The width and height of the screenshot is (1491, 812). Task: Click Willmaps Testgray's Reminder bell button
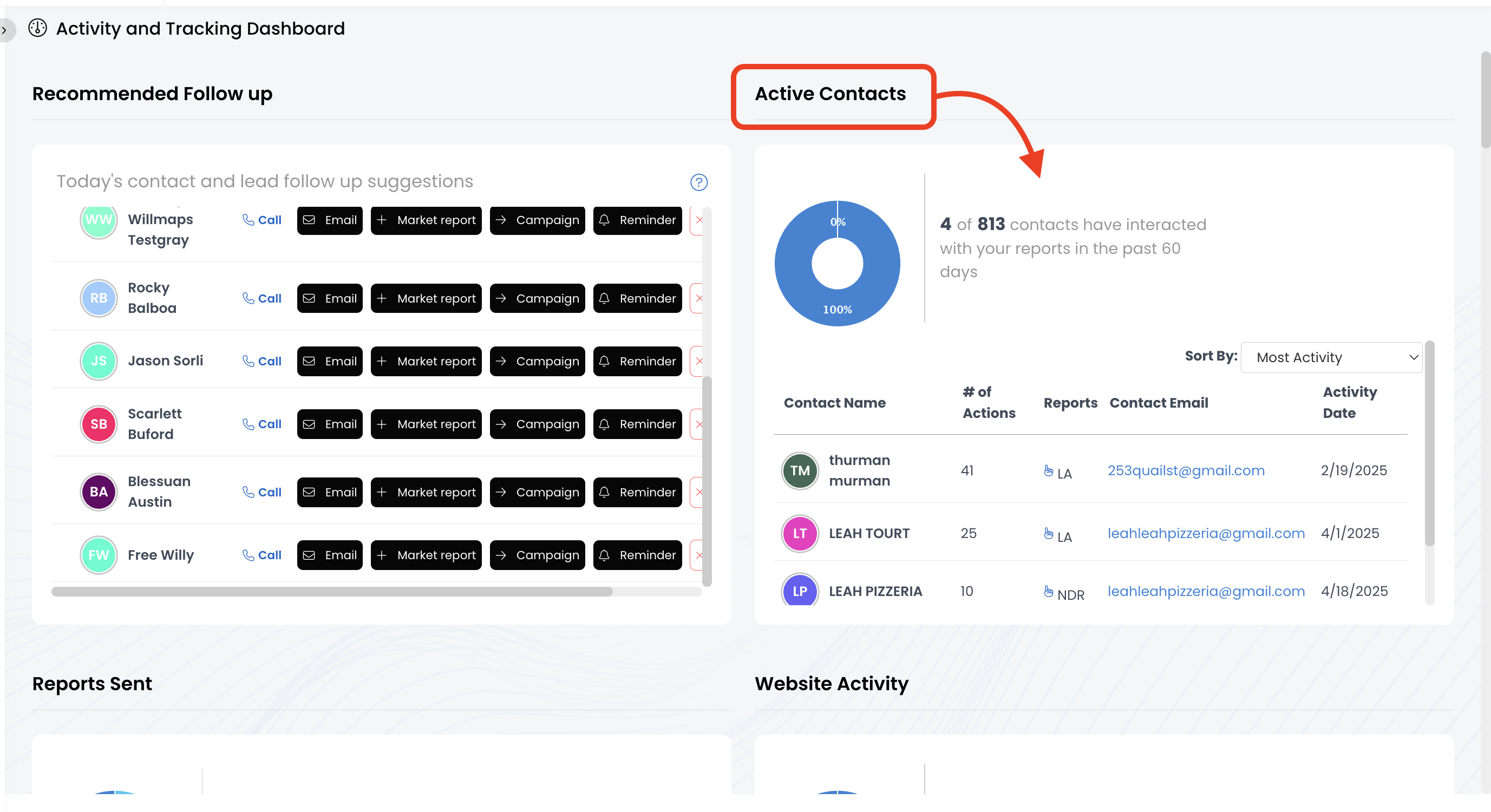click(637, 220)
